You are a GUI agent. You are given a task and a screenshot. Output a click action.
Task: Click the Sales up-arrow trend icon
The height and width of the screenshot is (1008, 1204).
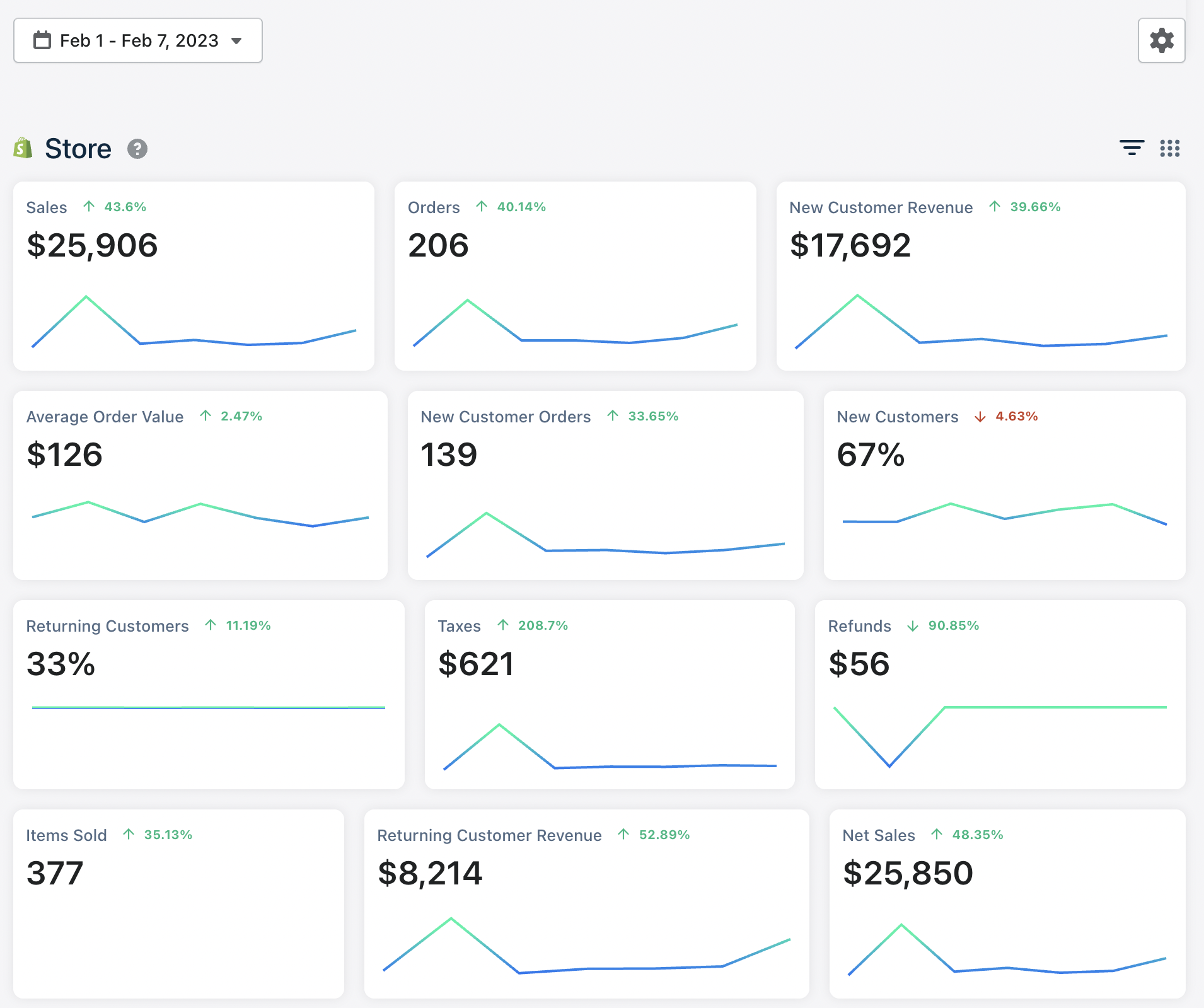(x=89, y=206)
